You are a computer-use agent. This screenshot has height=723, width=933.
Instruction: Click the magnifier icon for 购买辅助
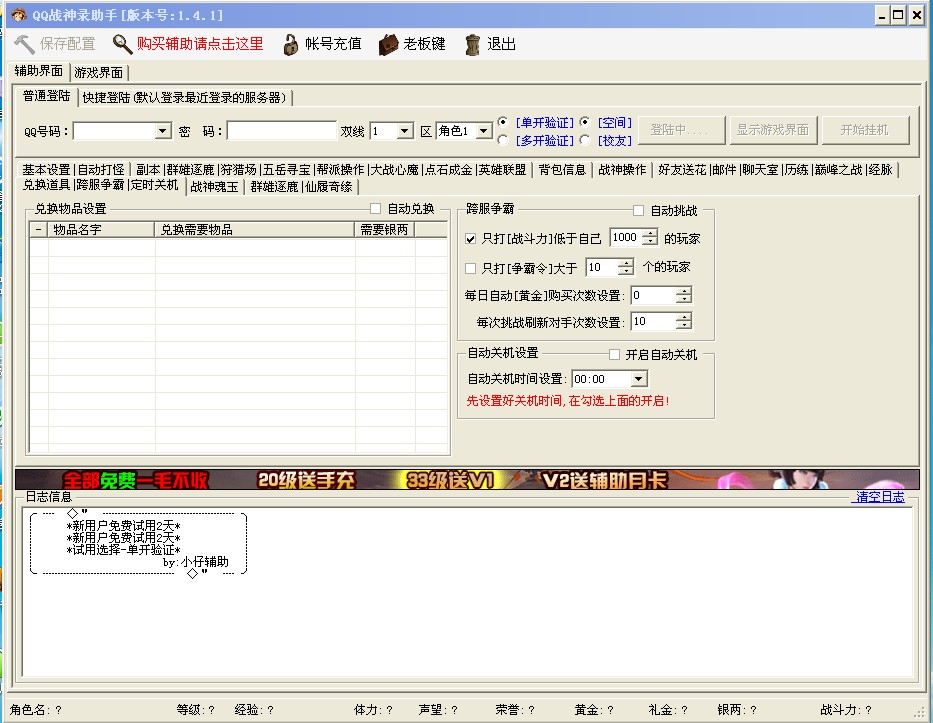(x=123, y=44)
